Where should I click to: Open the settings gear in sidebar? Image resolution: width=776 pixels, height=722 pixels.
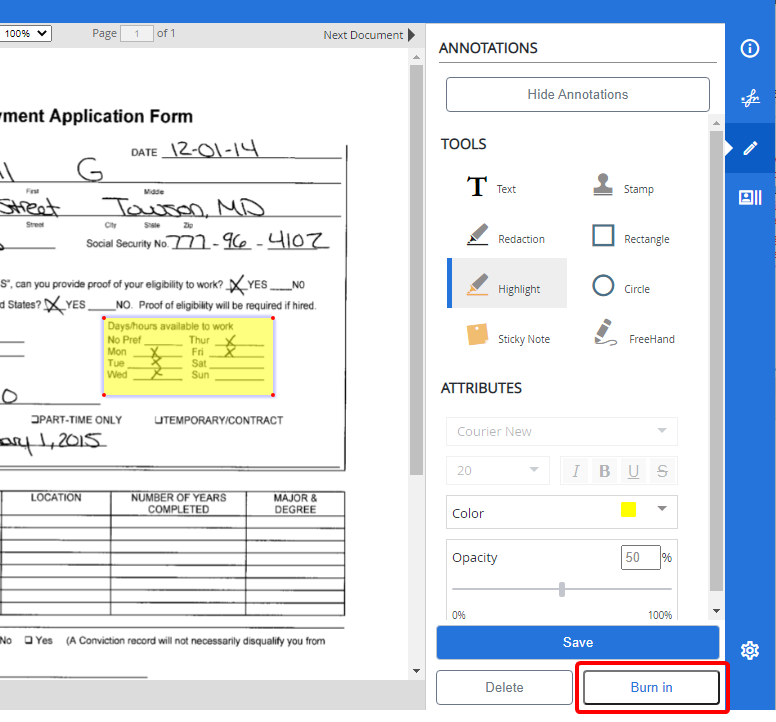(750, 650)
